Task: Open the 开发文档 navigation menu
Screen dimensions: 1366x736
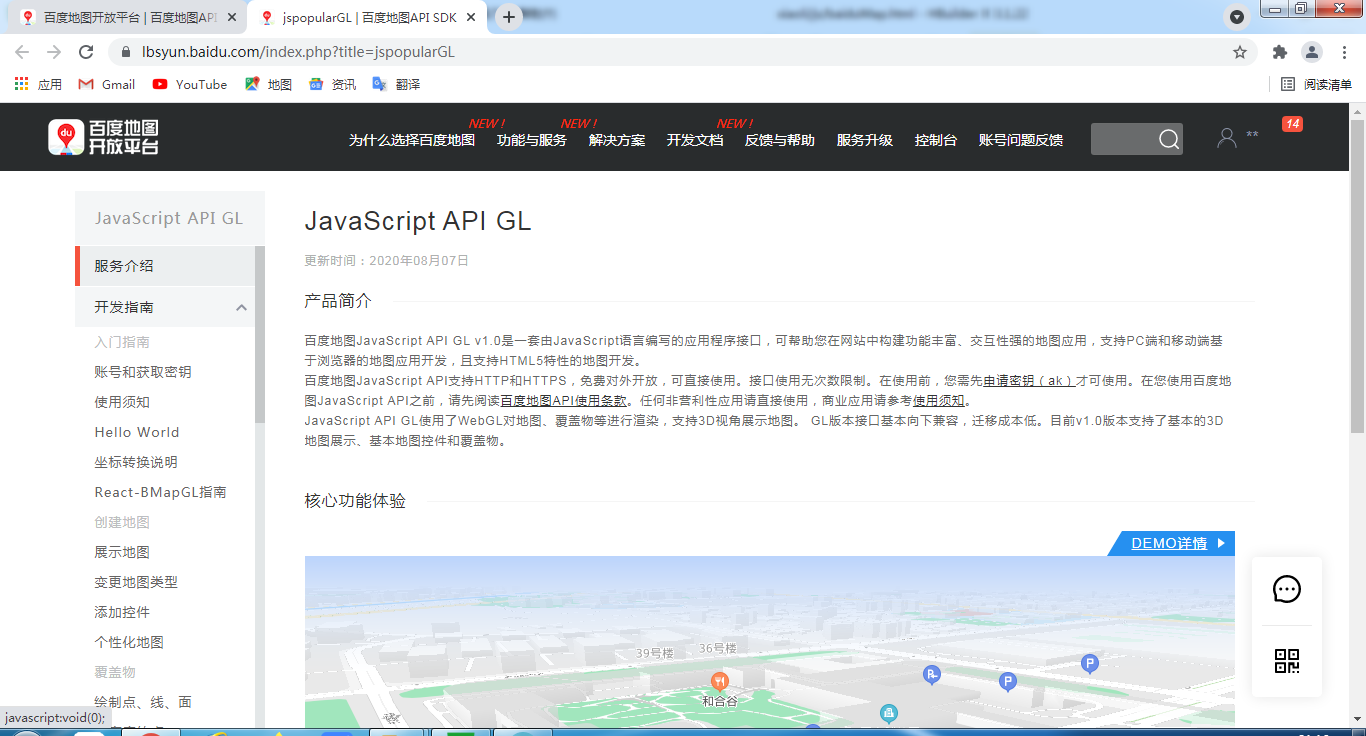Action: click(x=694, y=141)
